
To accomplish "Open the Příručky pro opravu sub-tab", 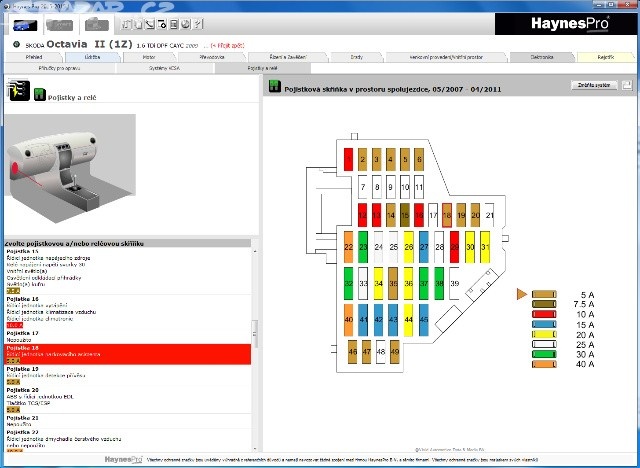I will (60, 68).
